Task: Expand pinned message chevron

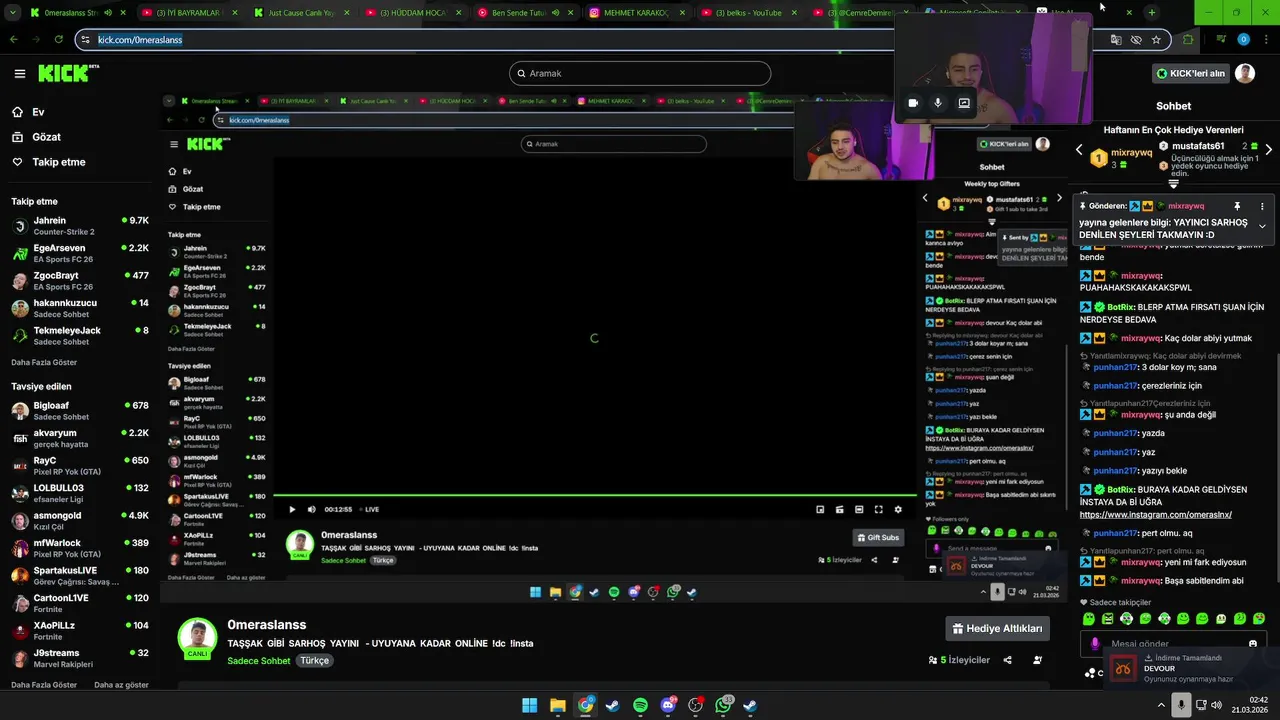Action: point(1262,226)
